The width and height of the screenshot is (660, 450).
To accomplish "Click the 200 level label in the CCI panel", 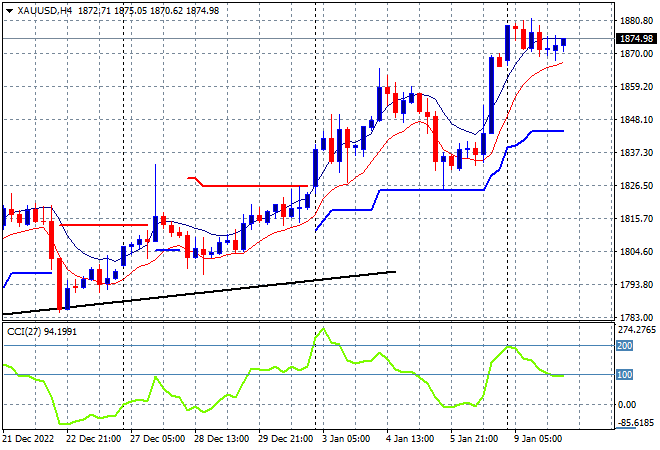I will coord(624,346).
